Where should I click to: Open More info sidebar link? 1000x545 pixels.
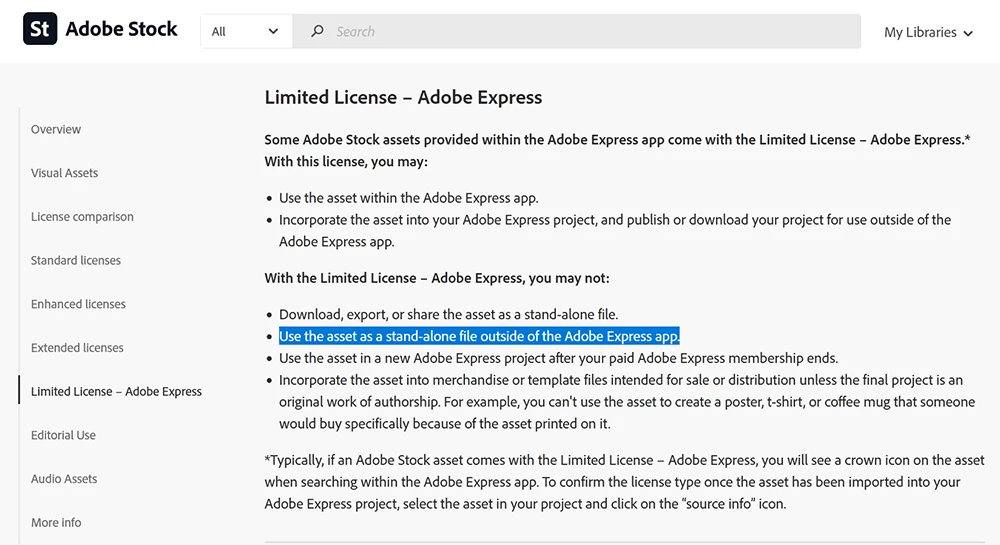point(56,522)
